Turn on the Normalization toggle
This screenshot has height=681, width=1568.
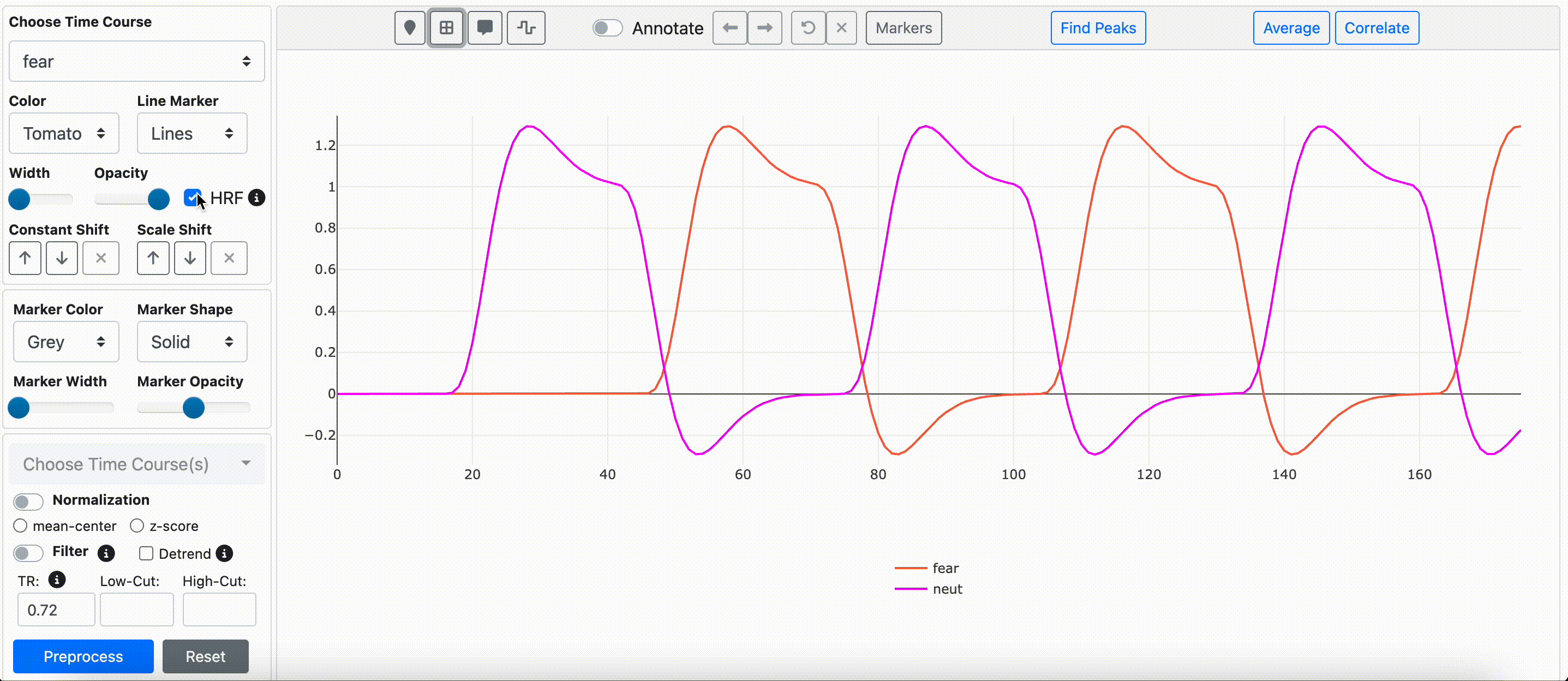(x=28, y=501)
